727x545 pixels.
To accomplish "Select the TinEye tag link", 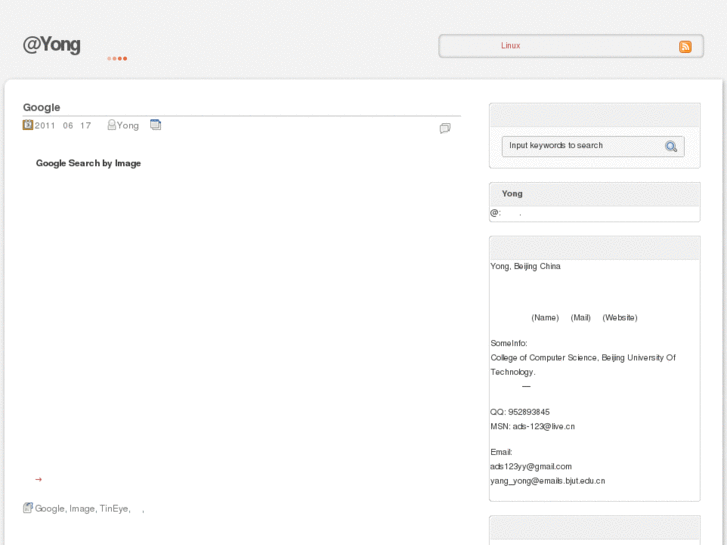I will (114, 509).
